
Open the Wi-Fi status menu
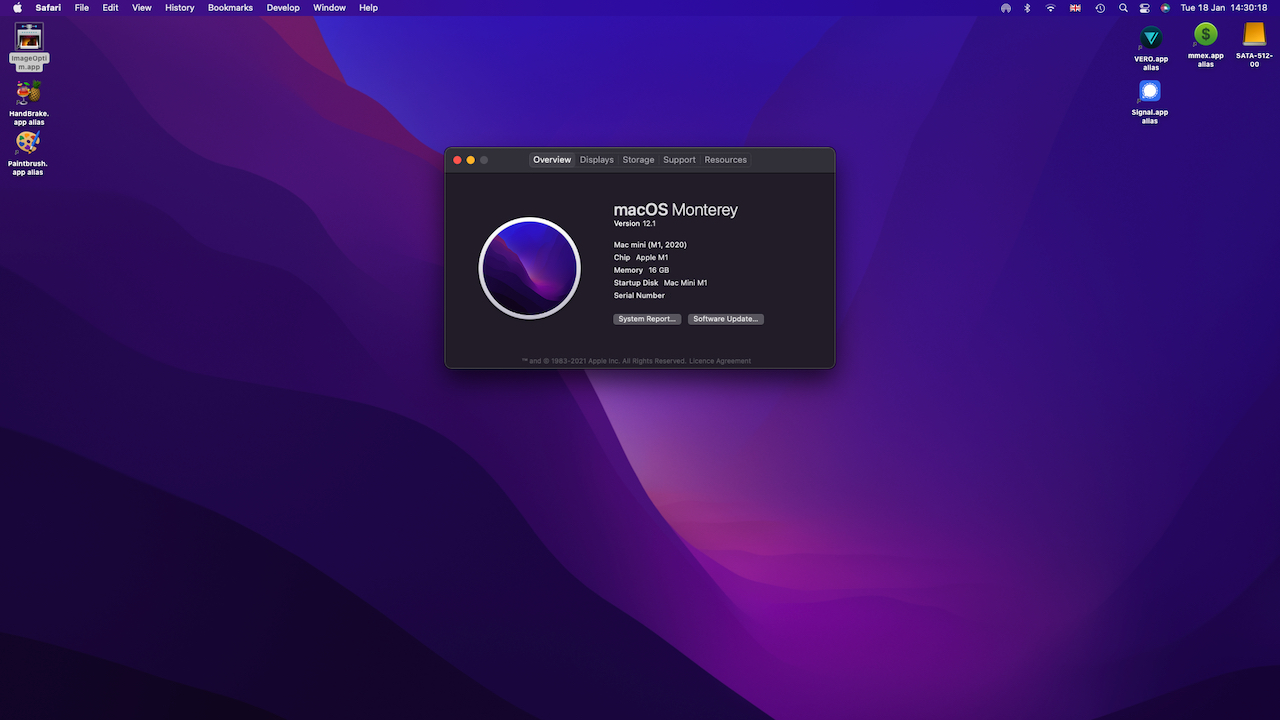(1051, 8)
